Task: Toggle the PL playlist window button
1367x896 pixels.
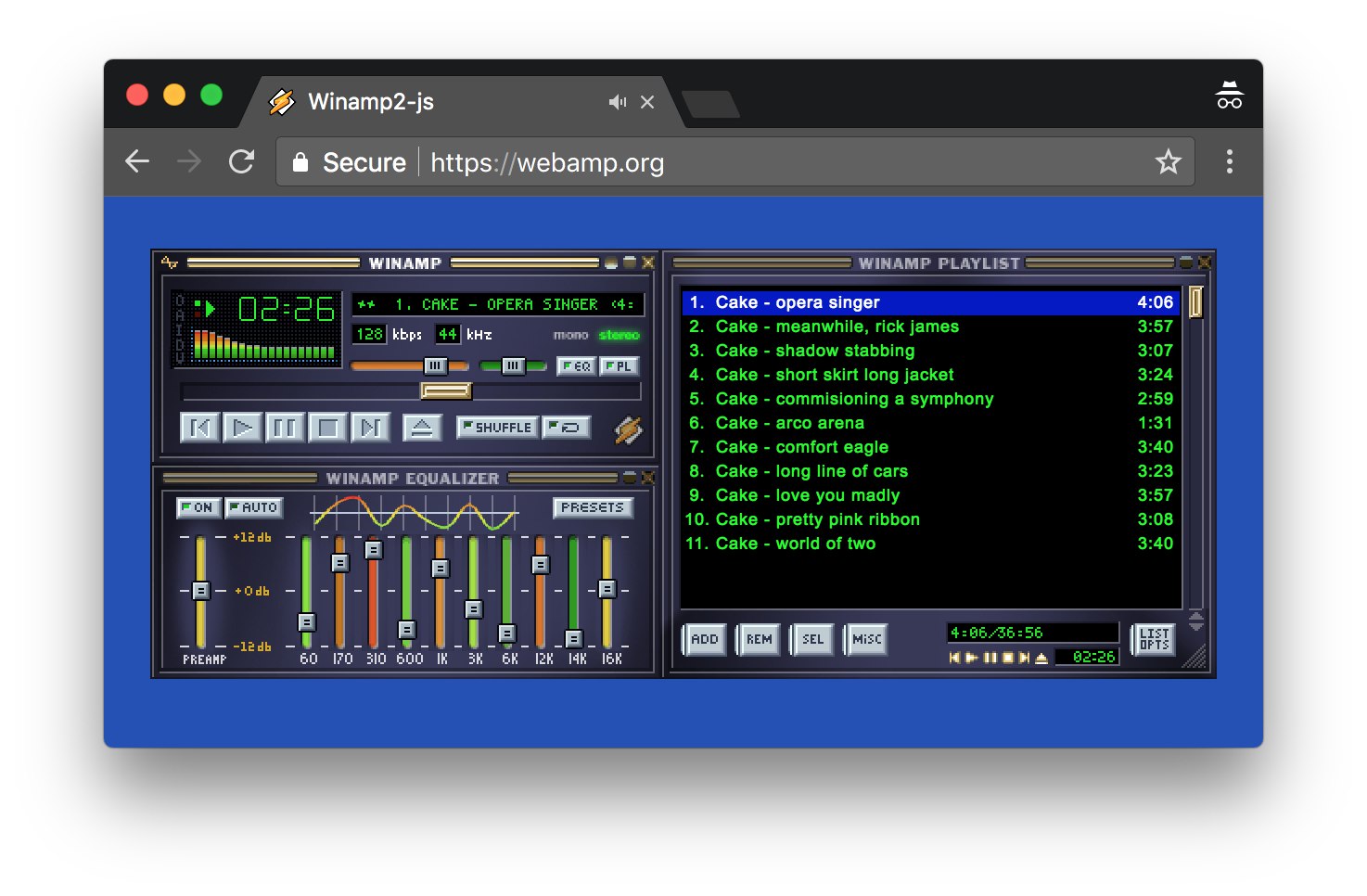Action: tap(619, 366)
